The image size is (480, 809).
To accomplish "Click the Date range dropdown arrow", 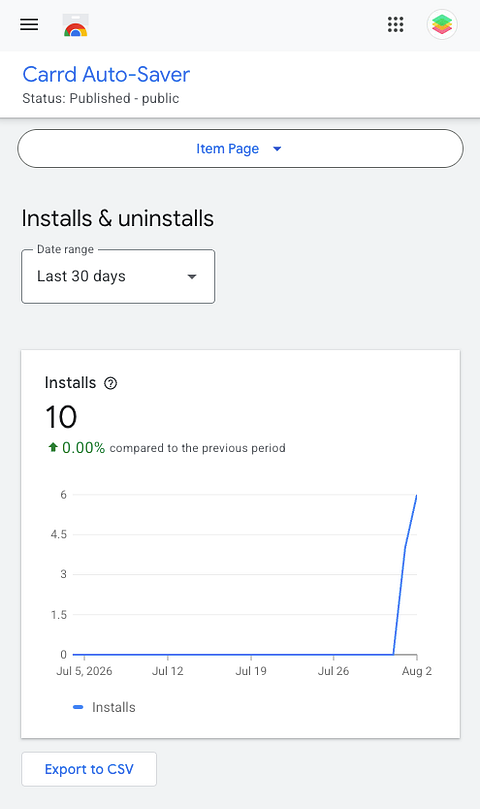I will point(192,277).
